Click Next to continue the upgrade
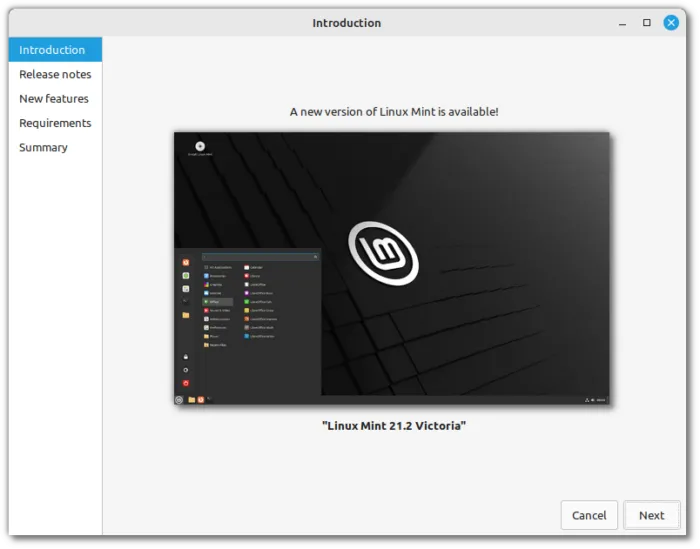 [x=651, y=515]
